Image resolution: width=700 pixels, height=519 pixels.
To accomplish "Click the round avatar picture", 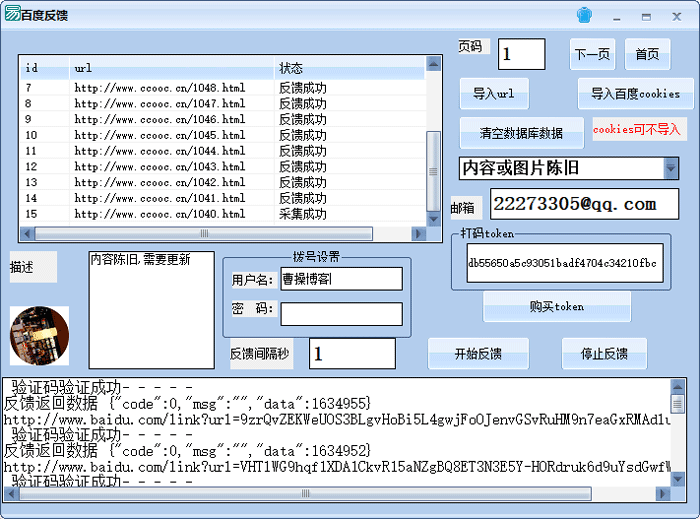I will pyautogui.click(x=39, y=336).
